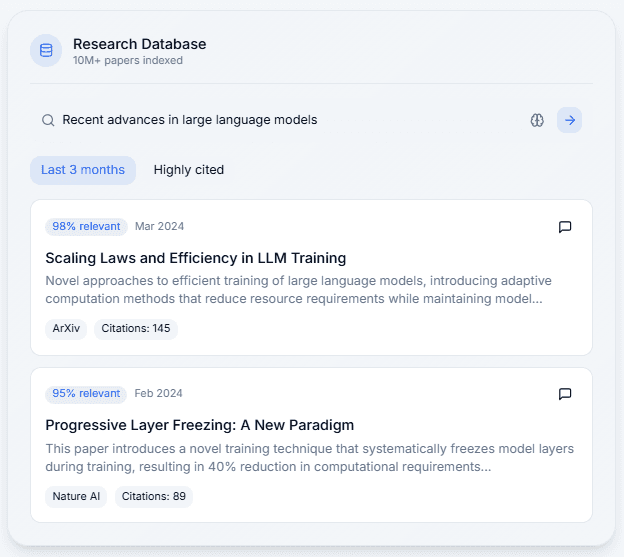
Task: Switch to the Highly cited filter
Action: [189, 170]
